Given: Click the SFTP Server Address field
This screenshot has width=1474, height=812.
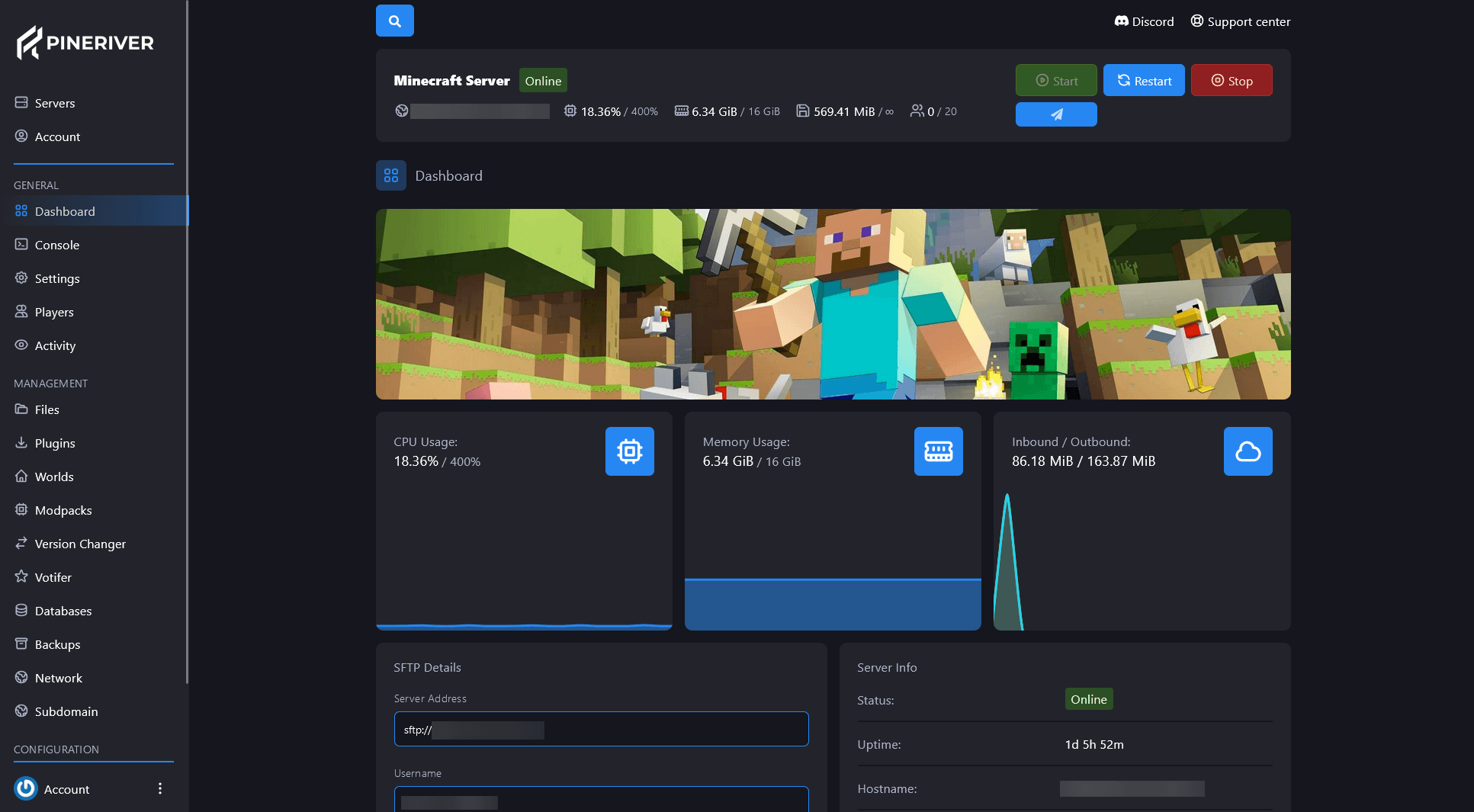Looking at the screenshot, I should 601,729.
